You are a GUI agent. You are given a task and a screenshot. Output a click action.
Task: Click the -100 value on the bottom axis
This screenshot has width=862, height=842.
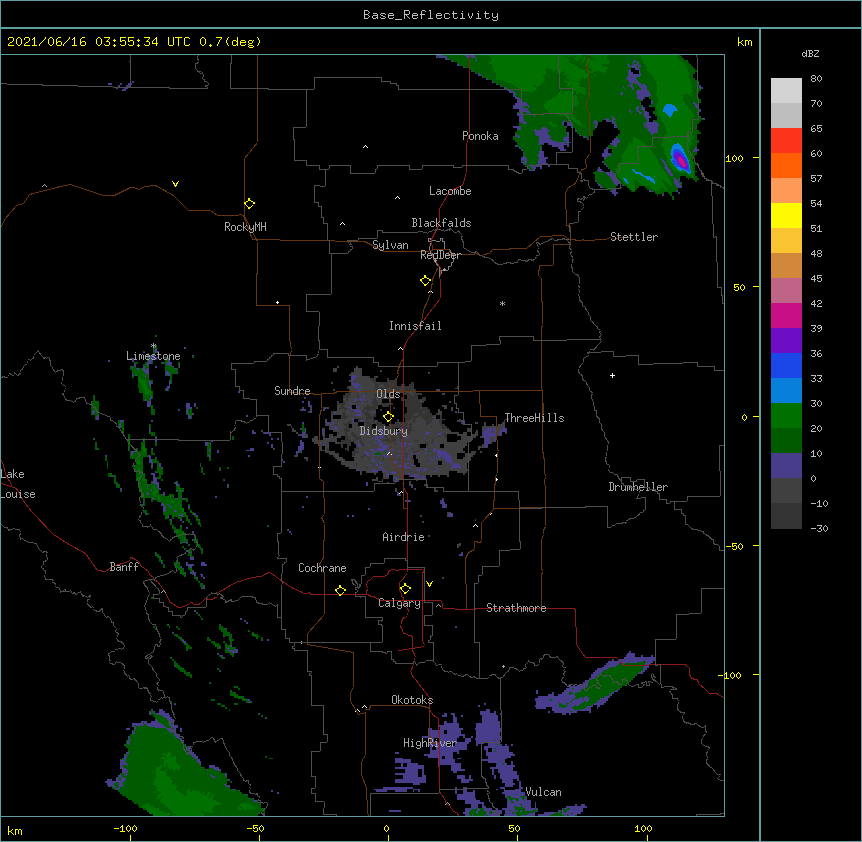[125, 828]
